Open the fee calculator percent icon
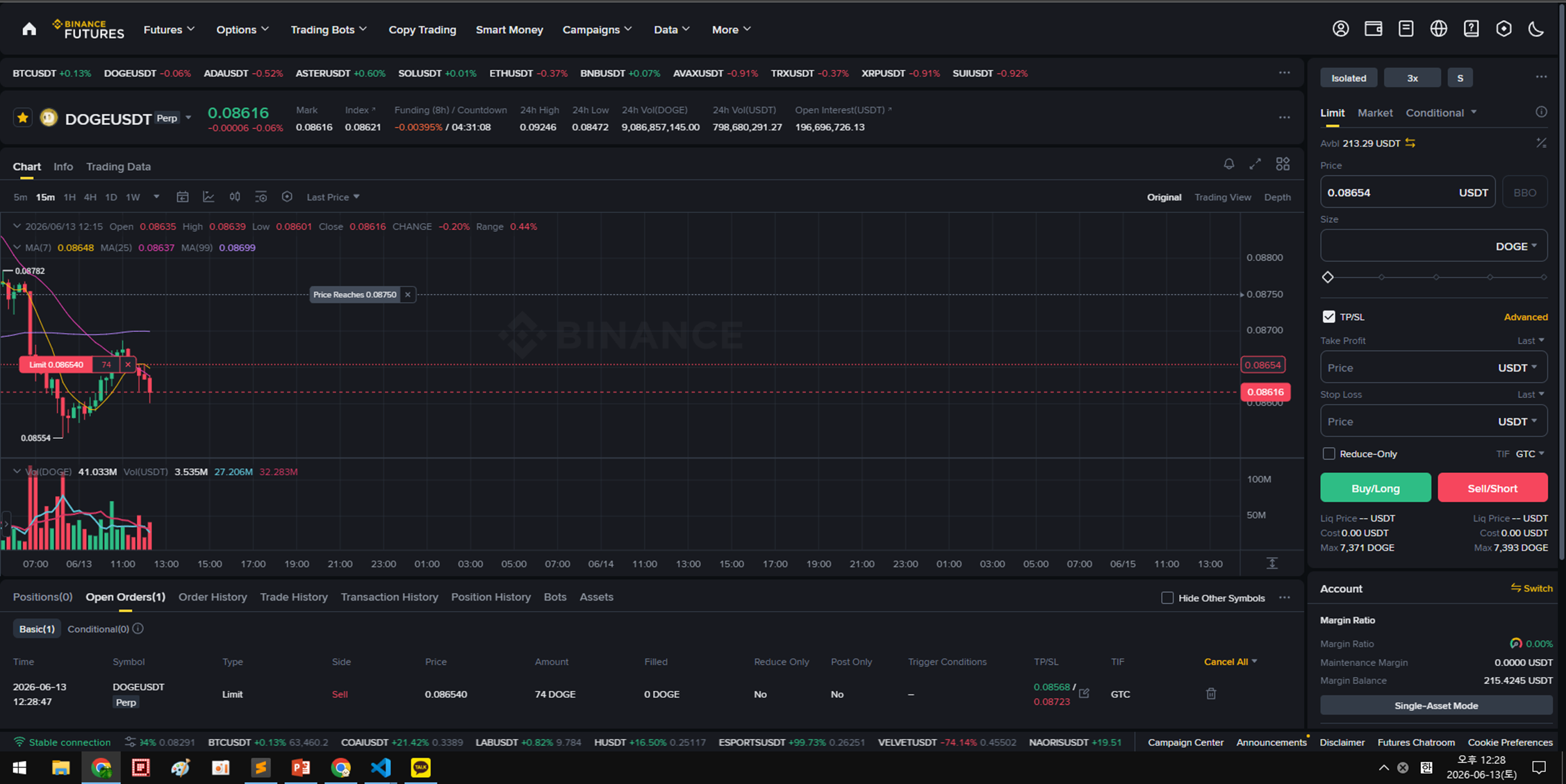 tap(1541, 143)
